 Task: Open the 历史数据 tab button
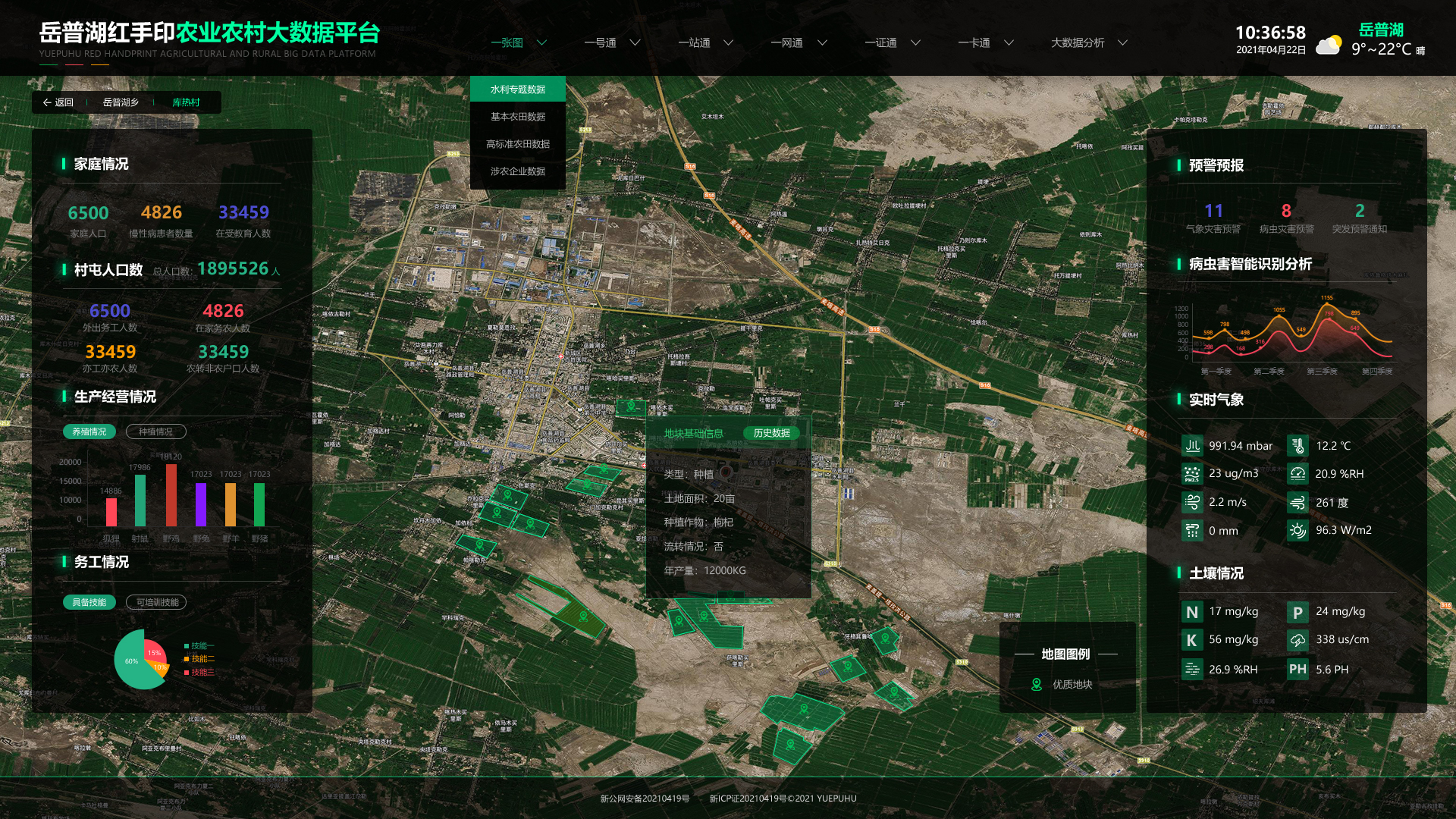pos(771,433)
